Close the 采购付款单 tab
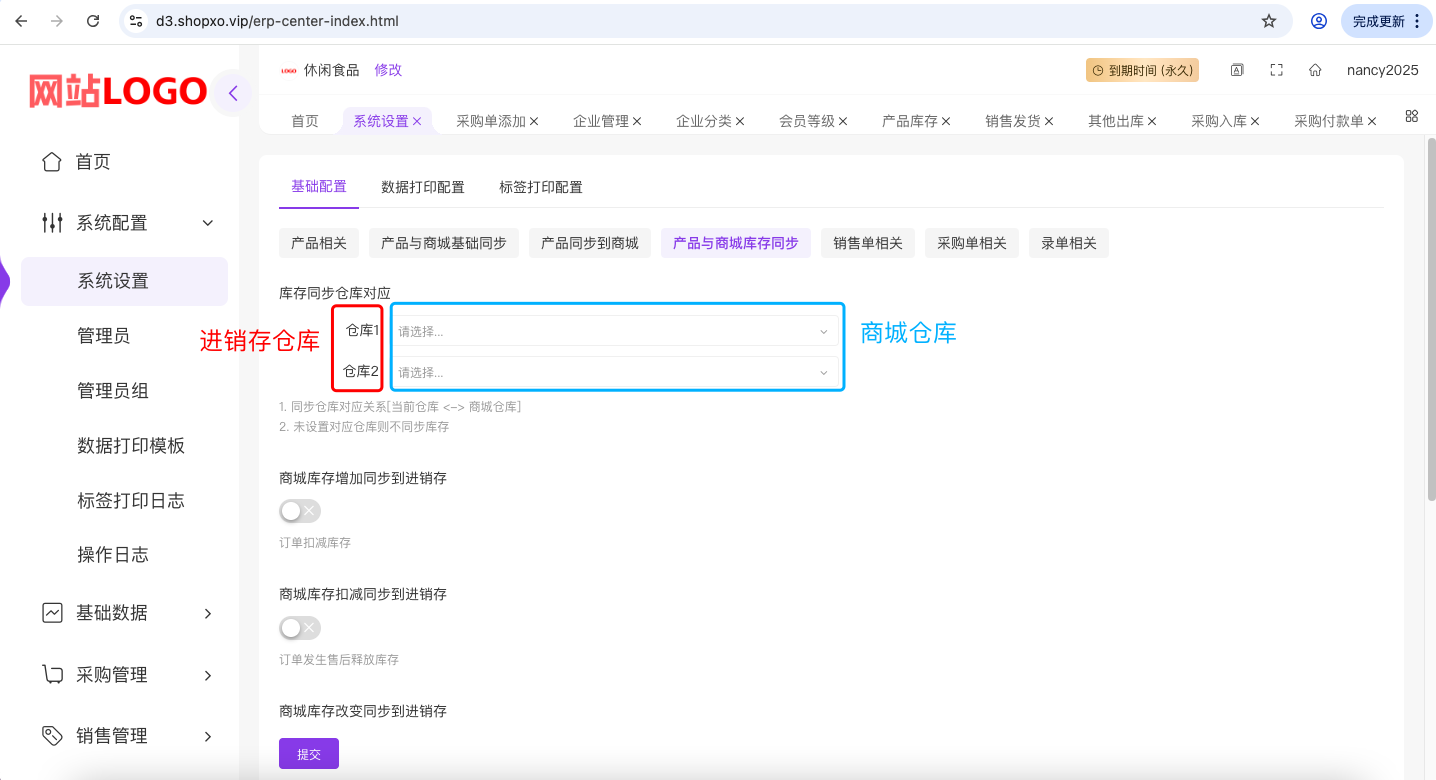Image resolution: width=1436 pixels, height=780 pixels. pyautogui.click(x=1372, y=121)
